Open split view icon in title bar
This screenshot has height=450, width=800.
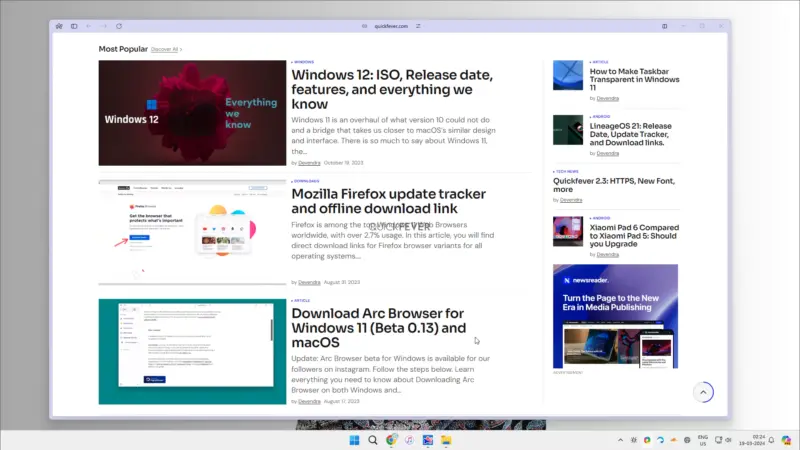pyautogui.click(x=664, y=26)
